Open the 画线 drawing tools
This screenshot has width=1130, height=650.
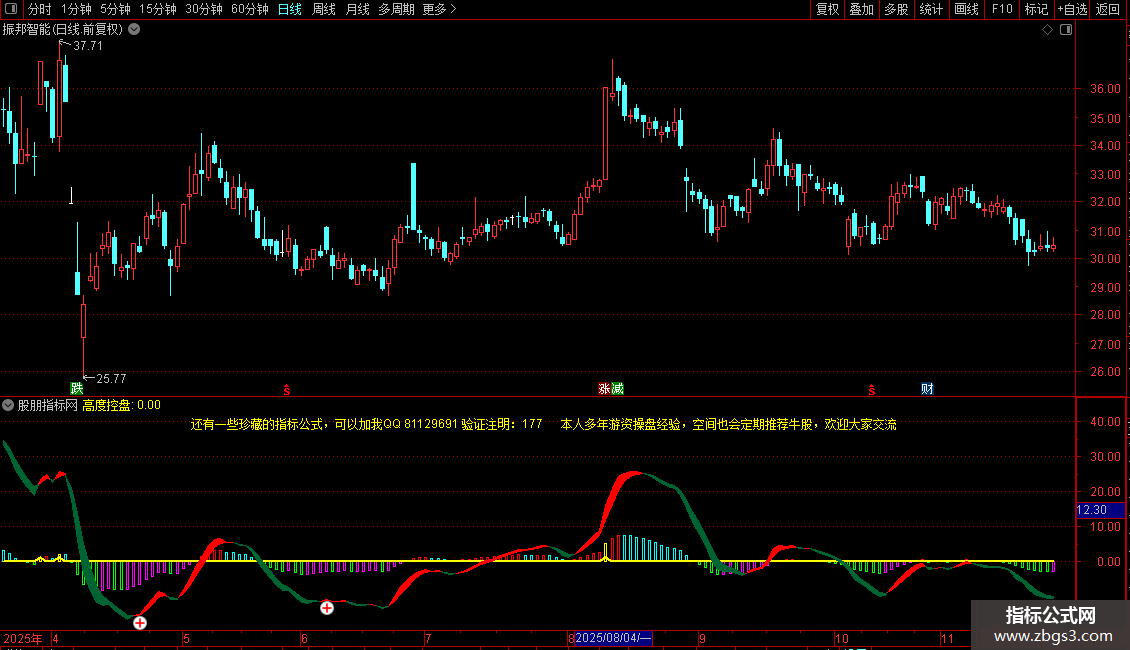tap(966, 9)
